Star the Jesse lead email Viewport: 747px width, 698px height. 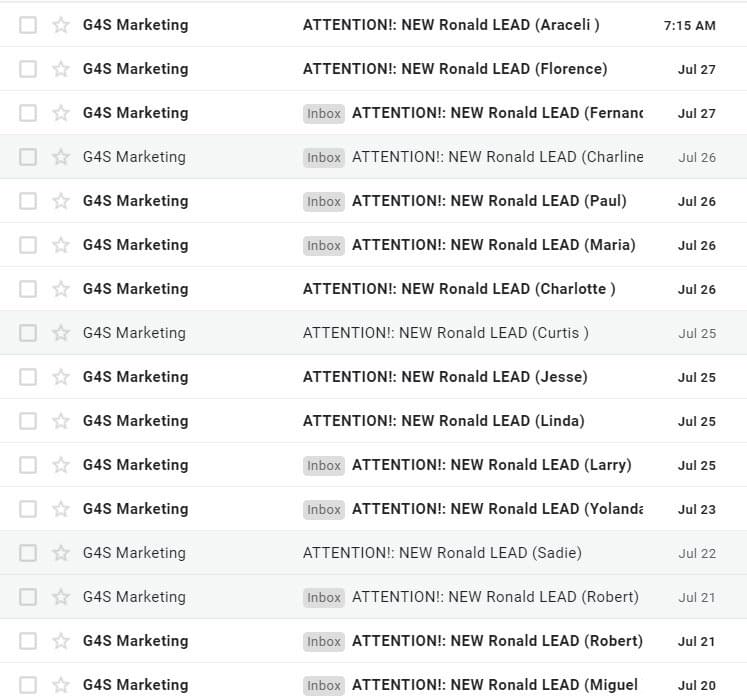click(x=61, y=377)
